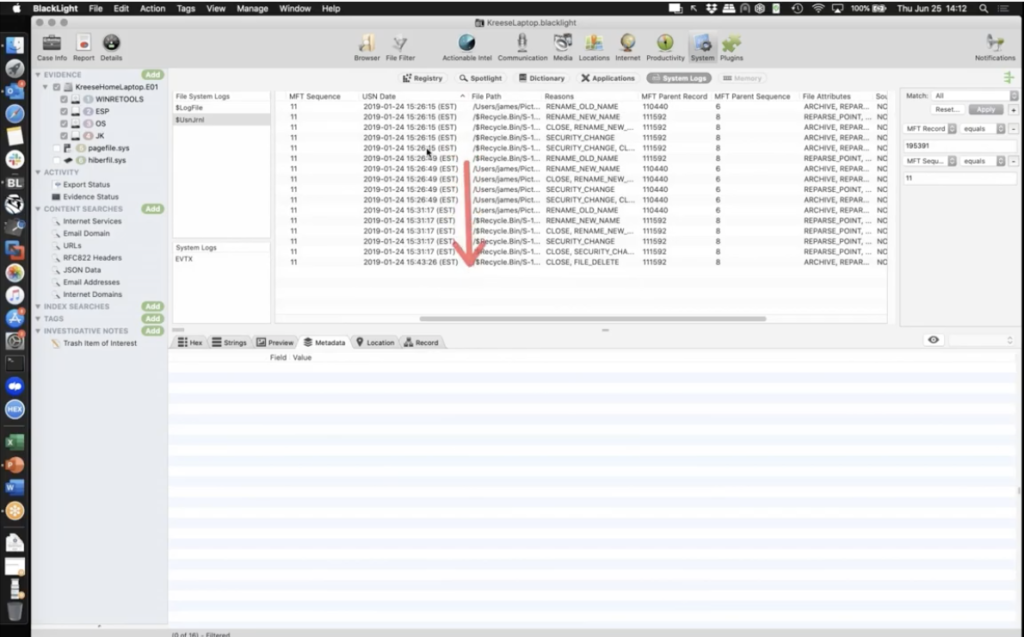This screenshot has width=1024, height=637.
Task: Open the App Store icon in Dock
Action: (14, 318)
